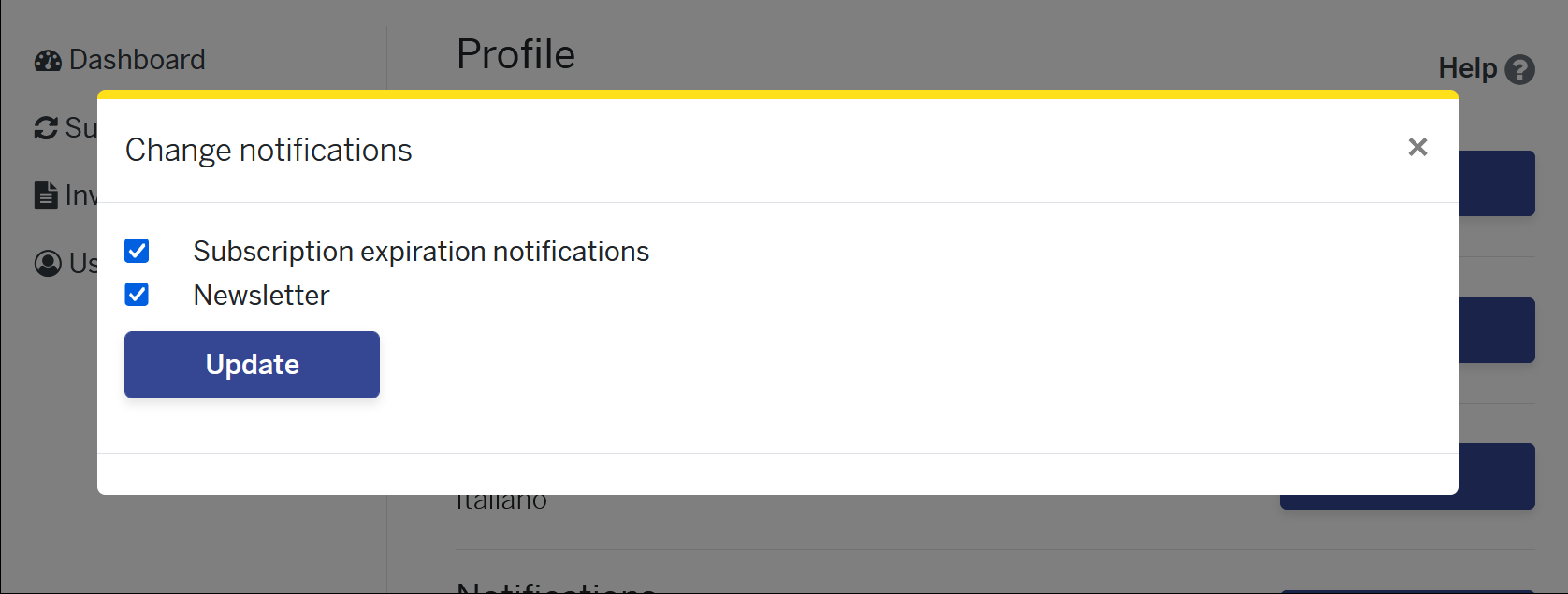Click the invoices document icon in sidebar
This screenshot has width=1568, height=594.
tap(45, 196)
